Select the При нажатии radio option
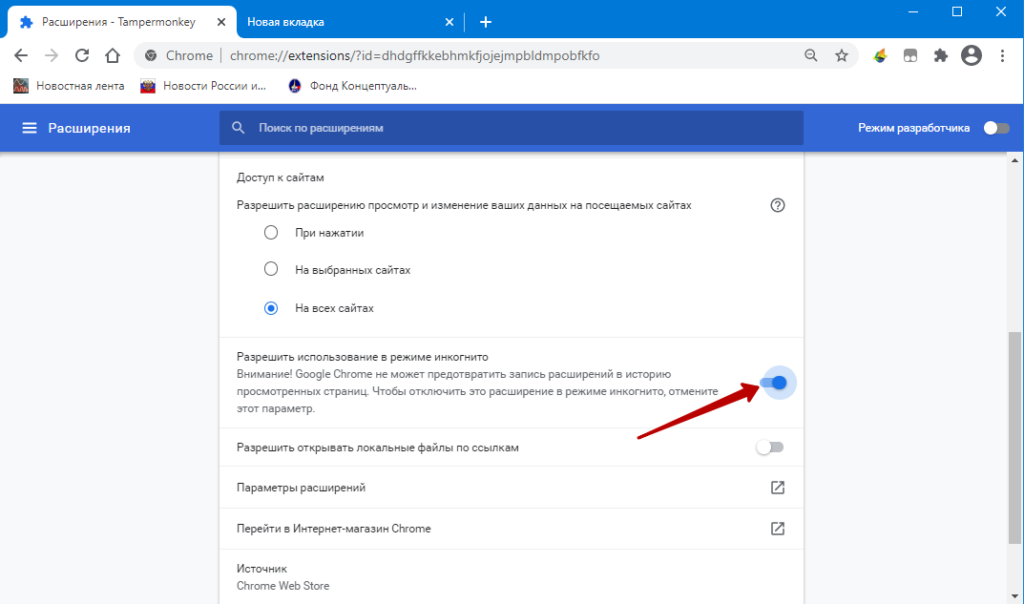Screen dimensions: 1024x604 click(271, 233)
